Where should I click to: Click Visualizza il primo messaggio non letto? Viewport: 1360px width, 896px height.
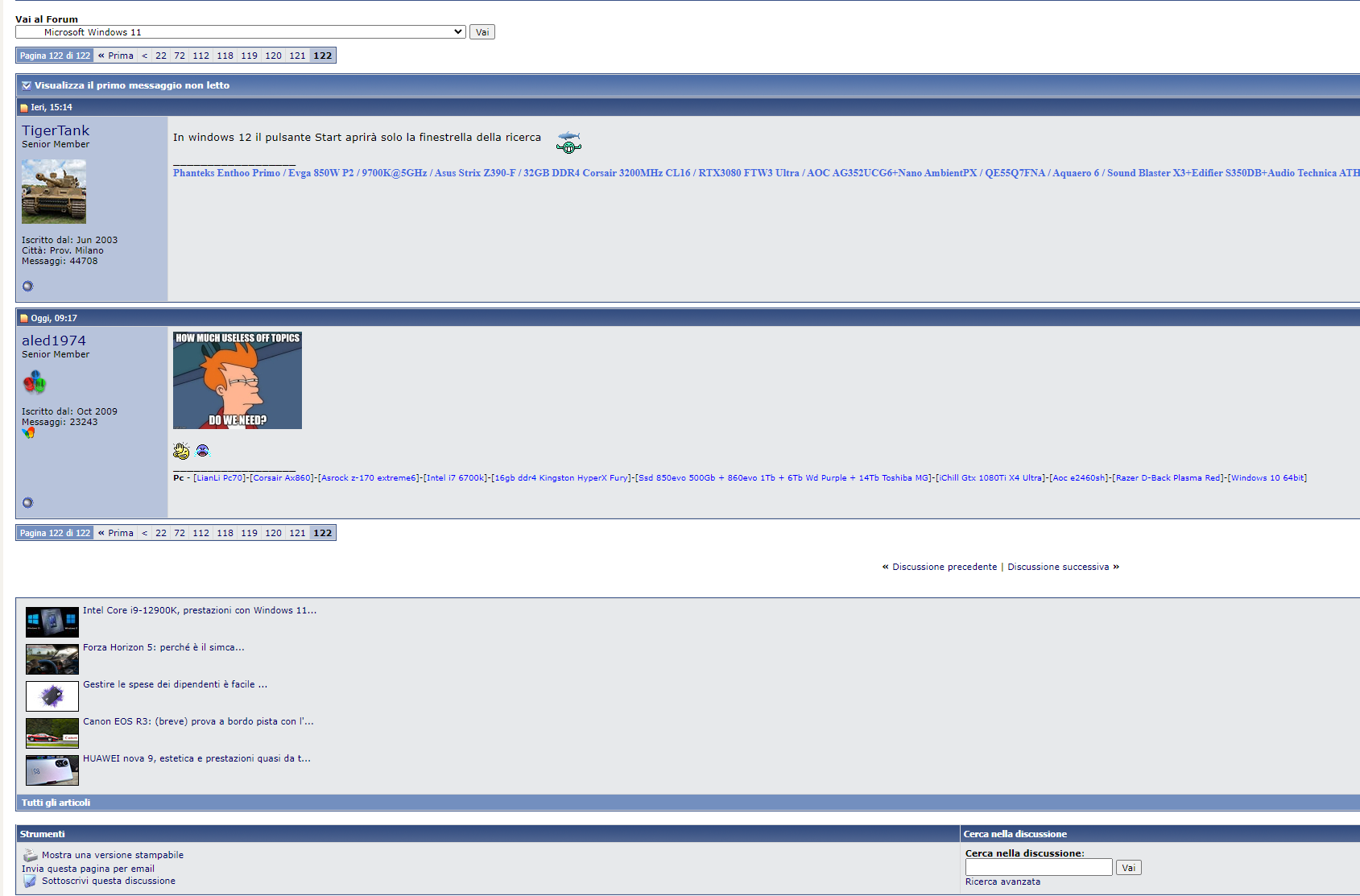[x=132, y=85]
